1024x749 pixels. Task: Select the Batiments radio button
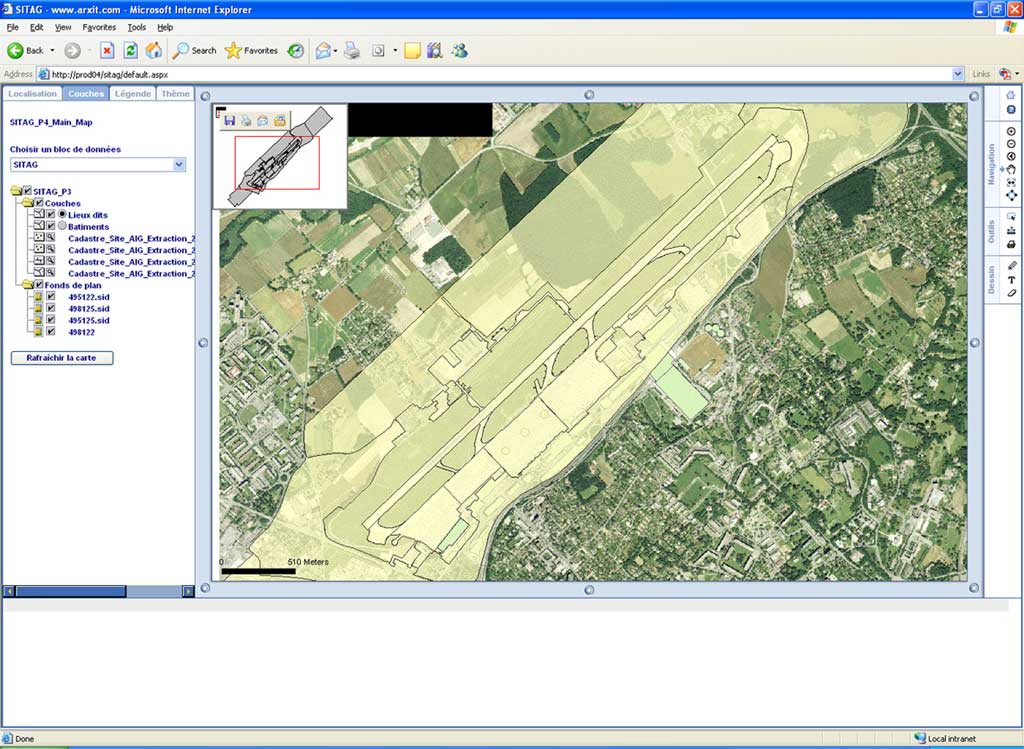click(62, 226)
